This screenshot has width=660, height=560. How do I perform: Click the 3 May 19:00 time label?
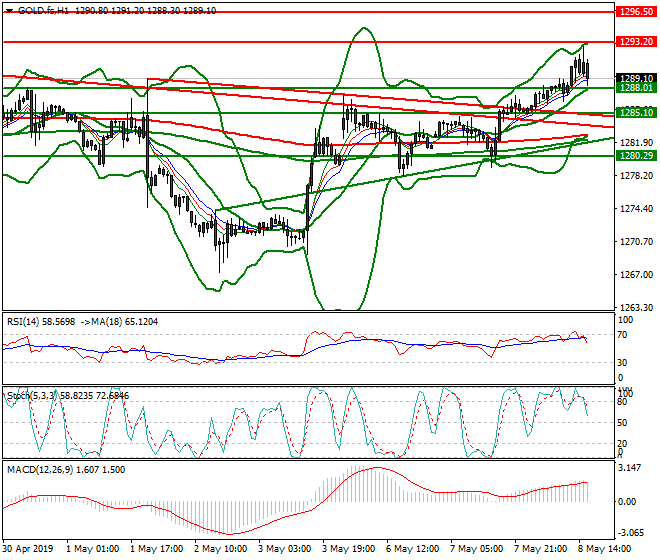(x=349, y=549)
